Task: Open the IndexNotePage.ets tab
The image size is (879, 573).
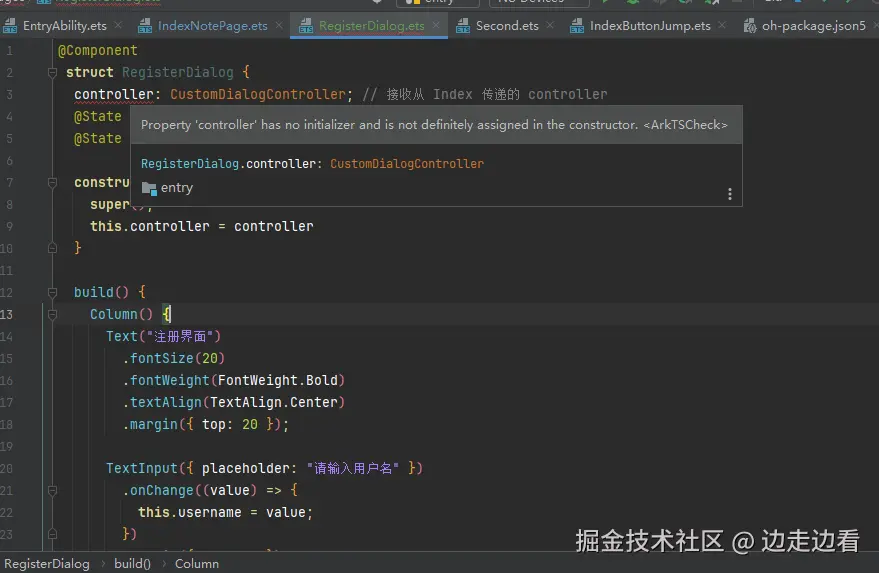Action: coord(212,26)
